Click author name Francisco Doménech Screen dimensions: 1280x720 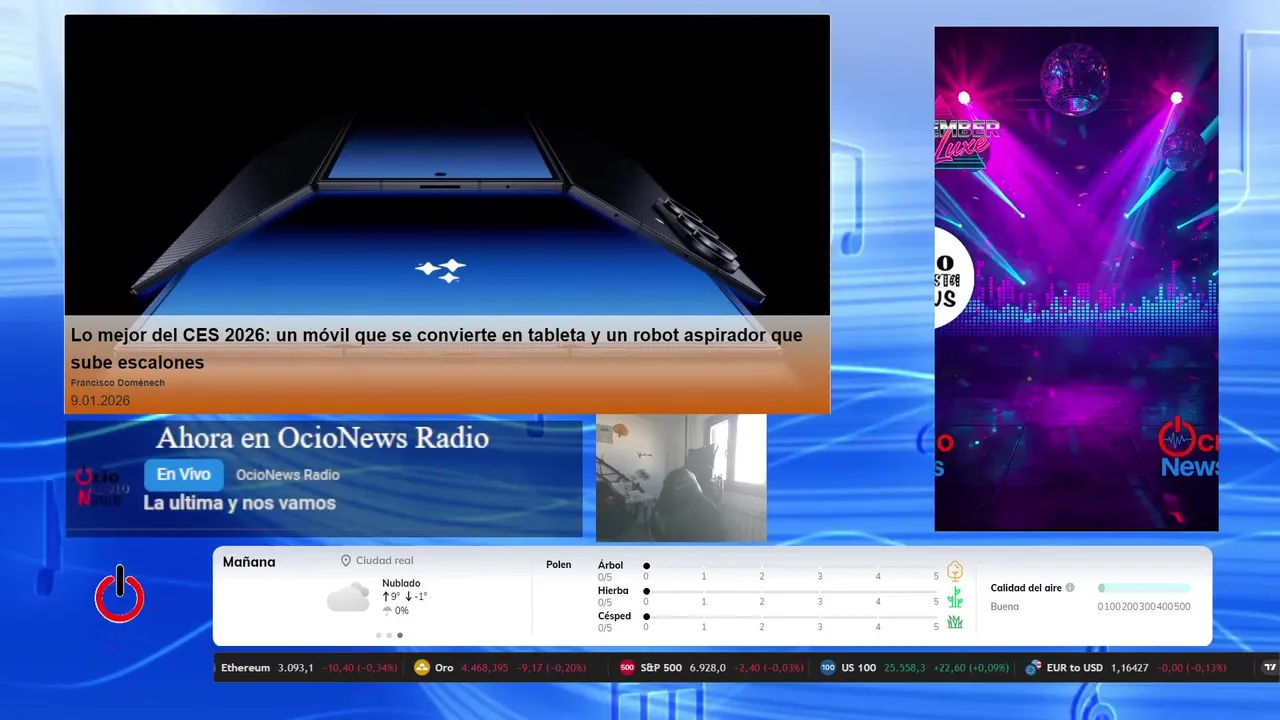[118, 383]
